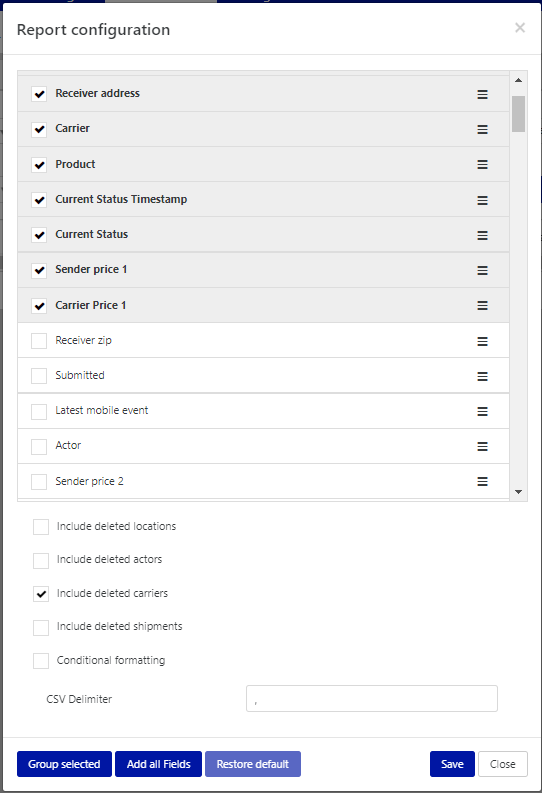Click the Add all Fields button

click(x=158, y=764)
